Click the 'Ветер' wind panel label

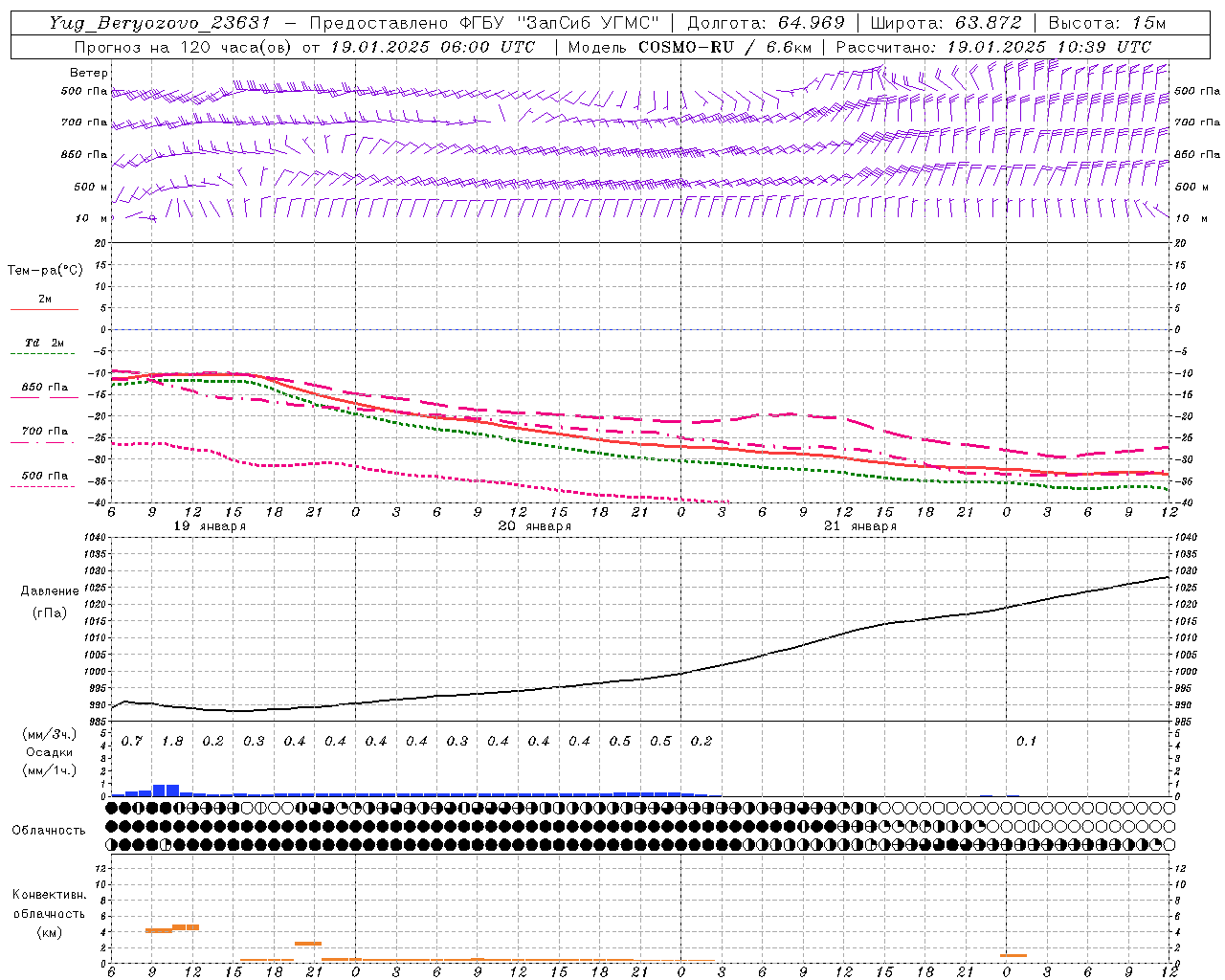coord(89,73)
